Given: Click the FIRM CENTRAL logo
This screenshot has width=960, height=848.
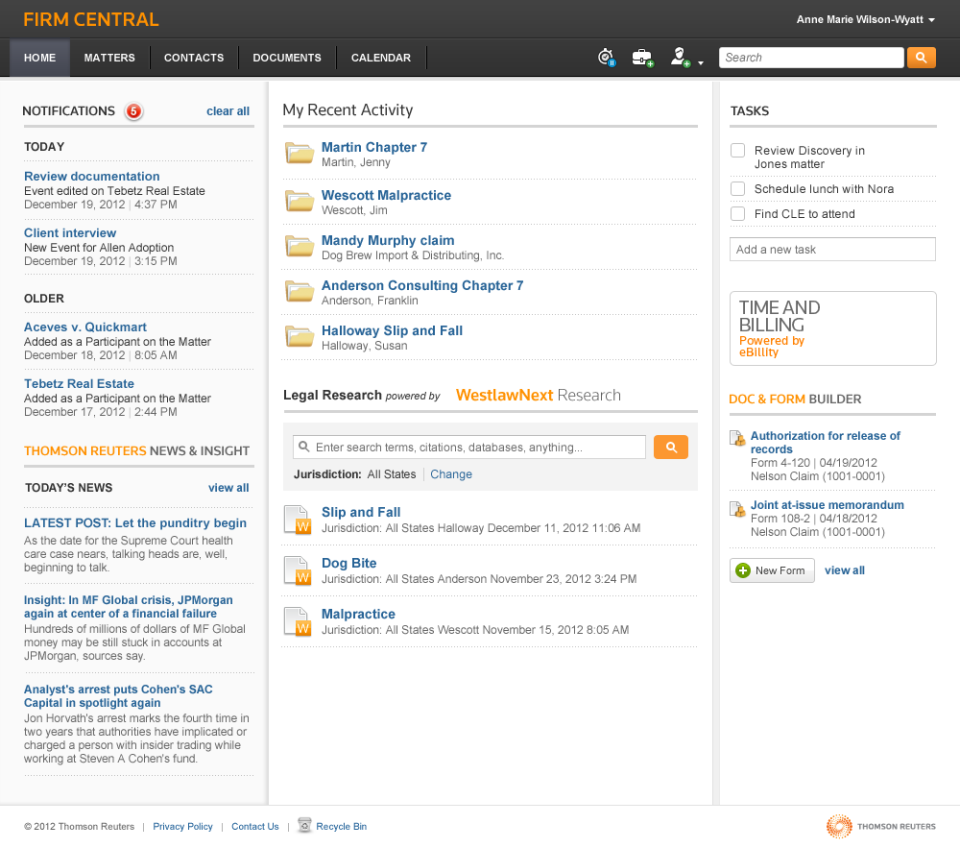Looking at the screenshot, I should (x=91, y=20).
